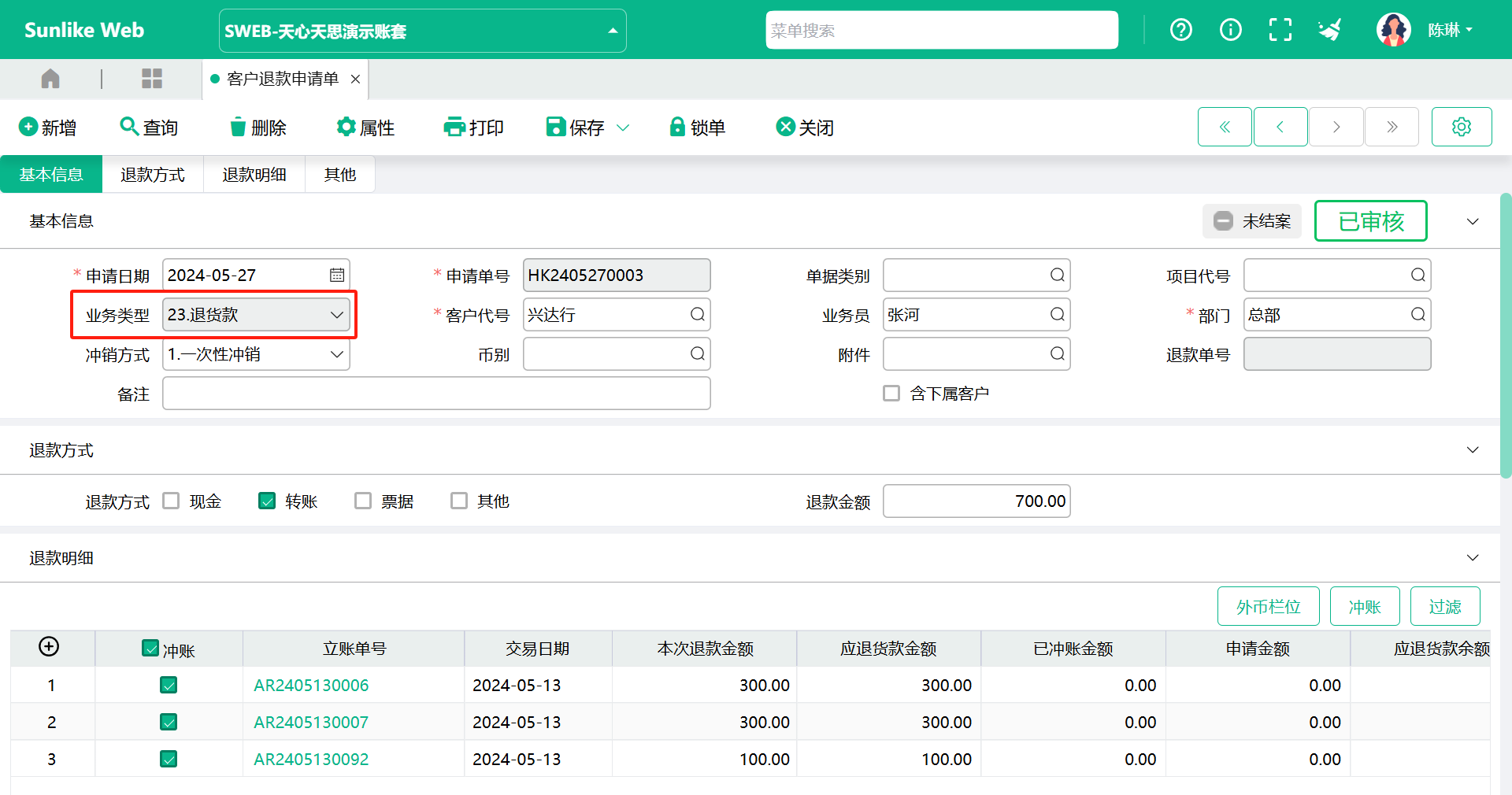Open the module grid icon
This screenshot has height=795, width=1512.
[x=152, y=79]
